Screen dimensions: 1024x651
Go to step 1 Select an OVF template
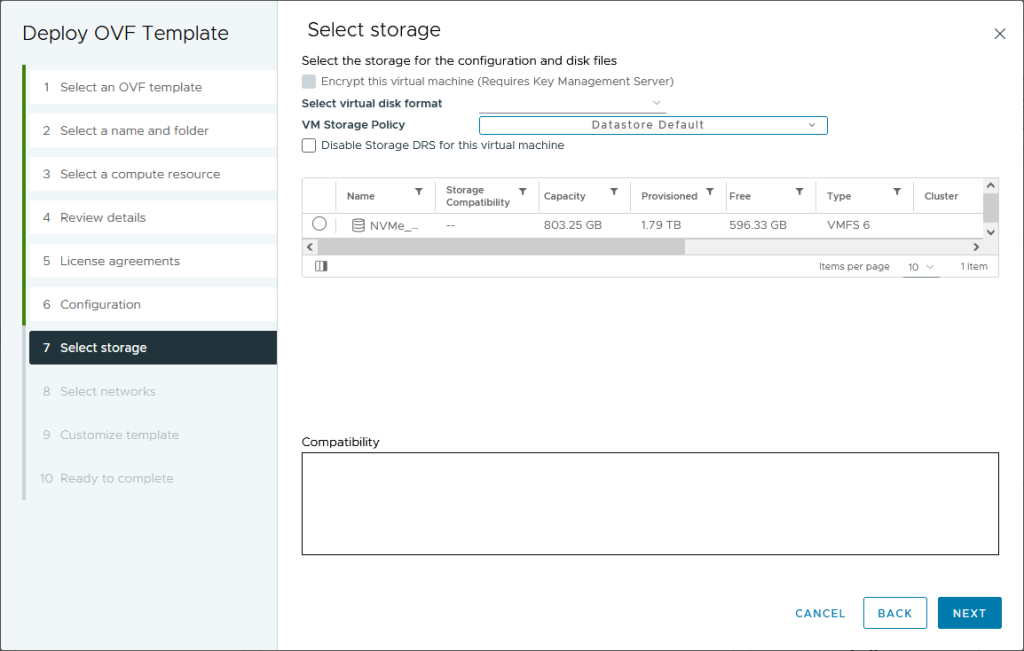coord(153,87)
